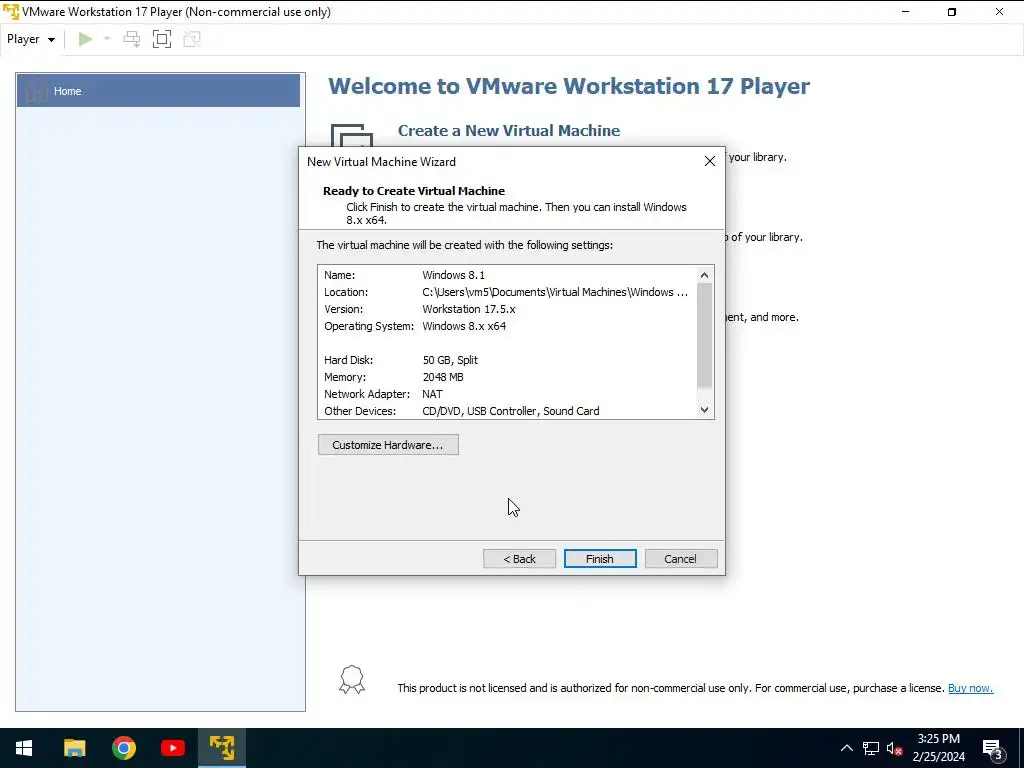Click the Customize Hardware button
1024x768 pixels.
[x=388, y=445]
